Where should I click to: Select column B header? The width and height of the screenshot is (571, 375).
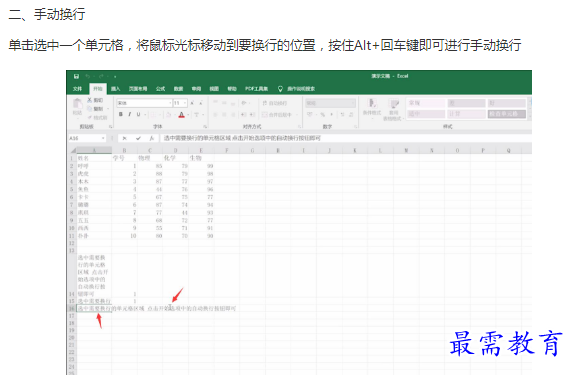(x=125, y=150)
